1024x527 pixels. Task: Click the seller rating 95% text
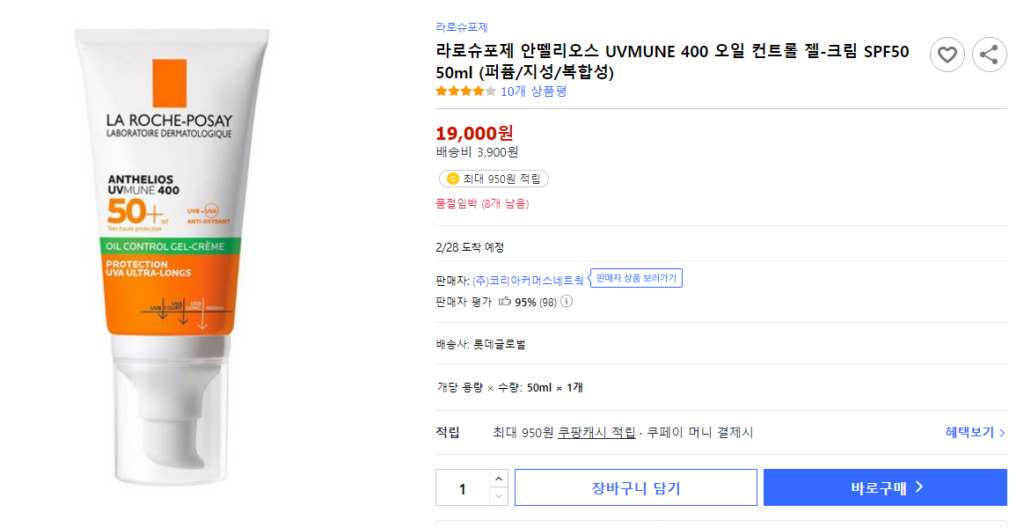tap(525, 301)
